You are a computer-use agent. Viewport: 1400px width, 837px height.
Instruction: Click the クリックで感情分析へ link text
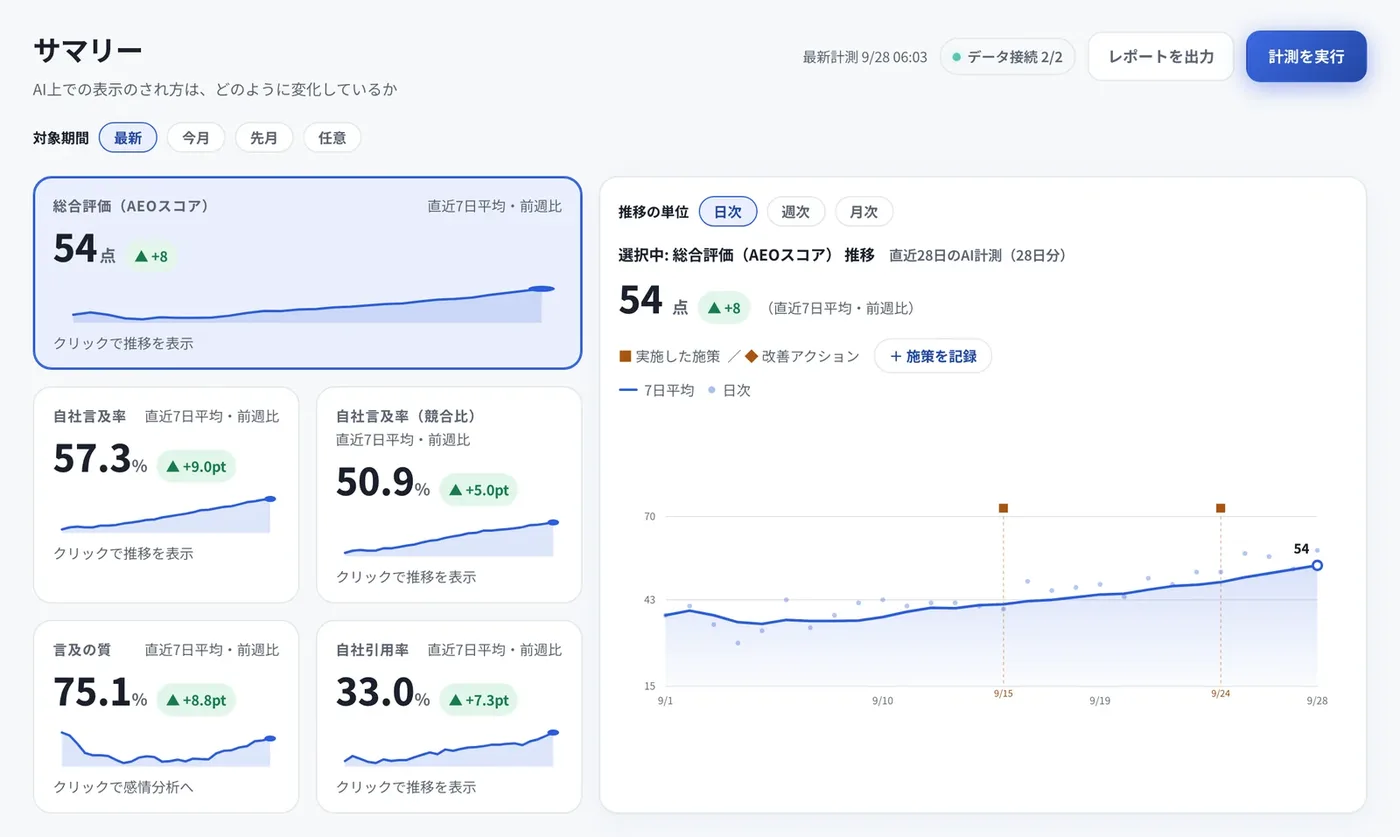tap(123, 787)
